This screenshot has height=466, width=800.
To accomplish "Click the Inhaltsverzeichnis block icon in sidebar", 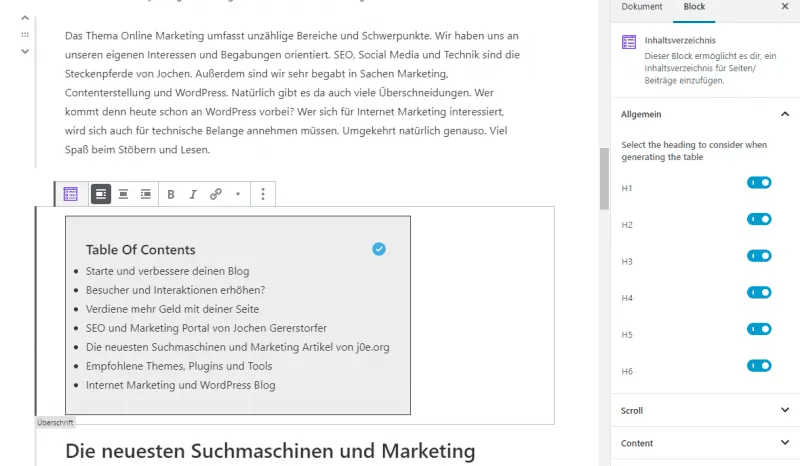I will pos(629,42).
